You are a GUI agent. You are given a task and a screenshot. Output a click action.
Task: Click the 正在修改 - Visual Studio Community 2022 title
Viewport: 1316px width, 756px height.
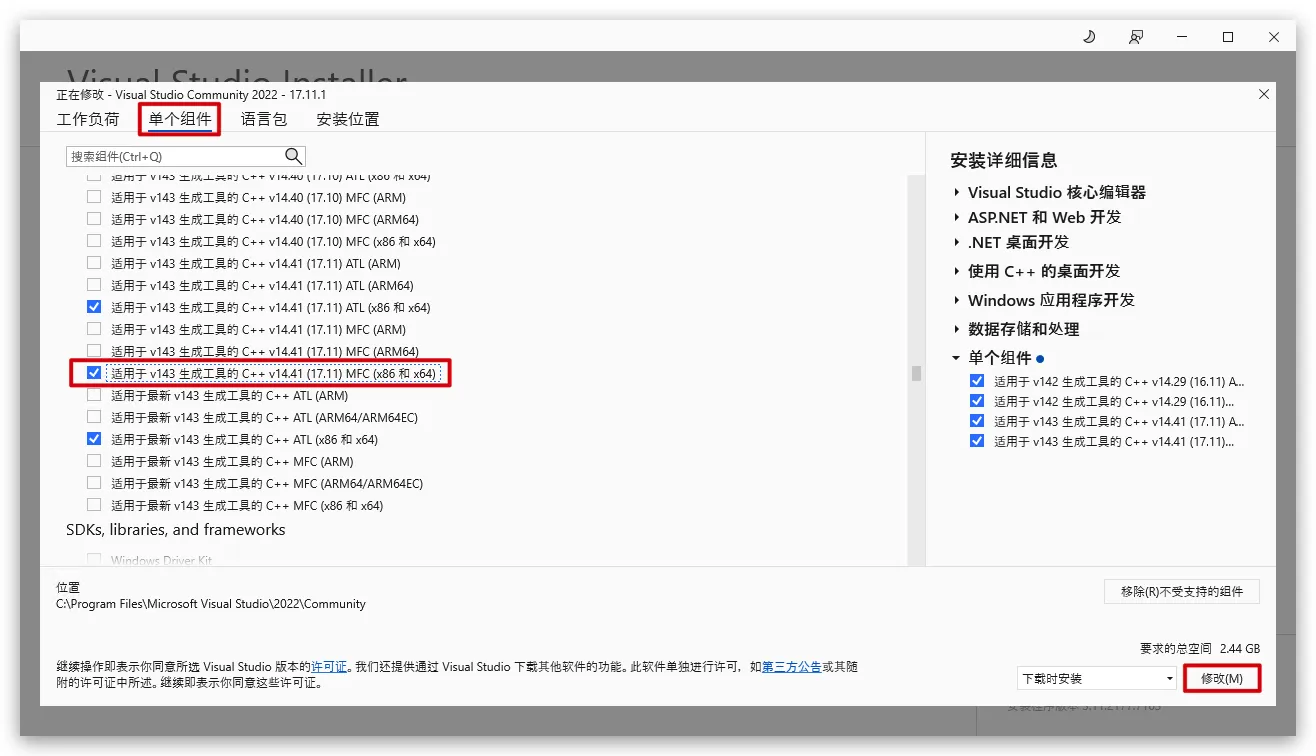(x=191, y=95)
